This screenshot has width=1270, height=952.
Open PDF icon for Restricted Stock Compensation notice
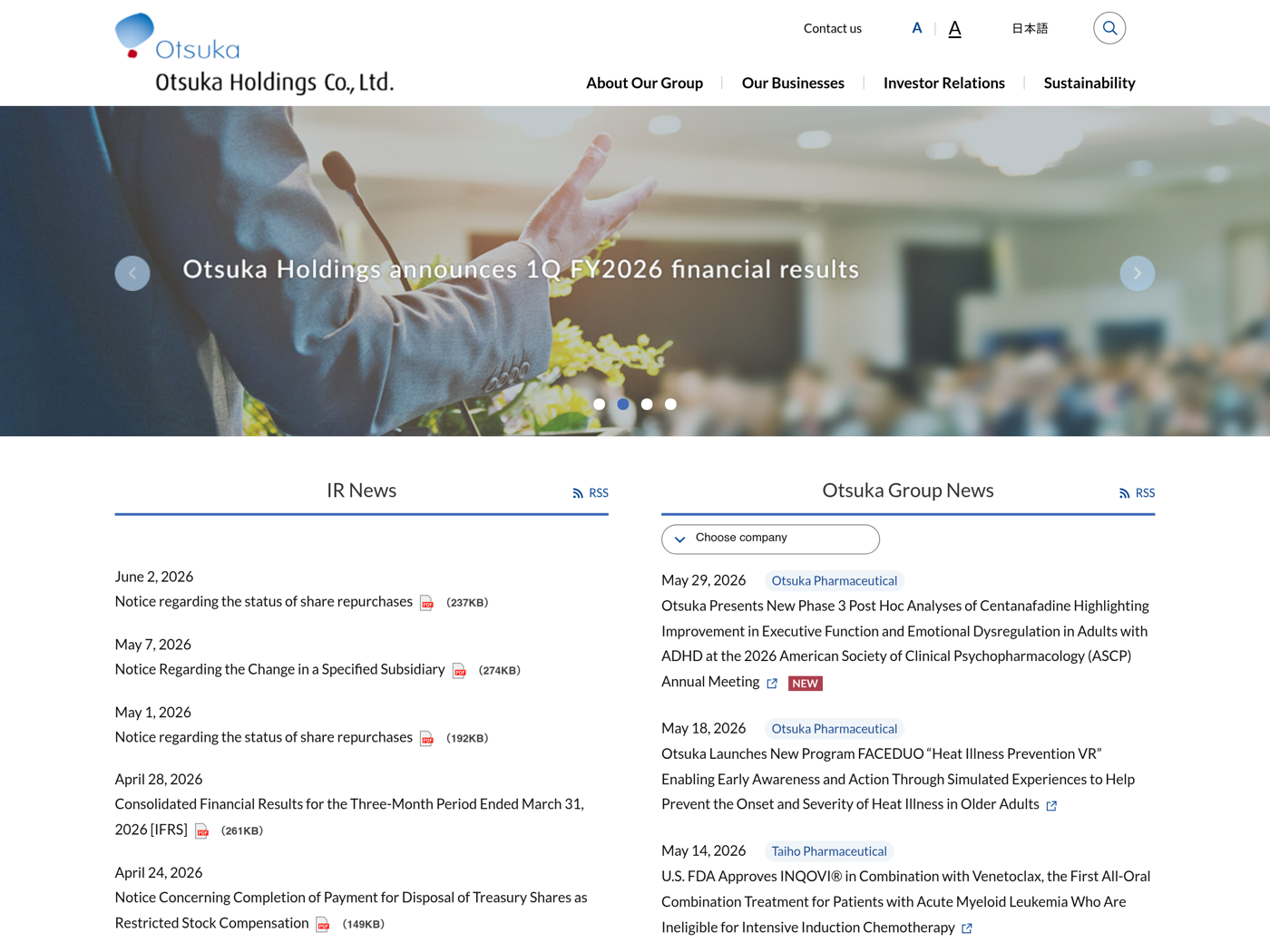[323, 925]
